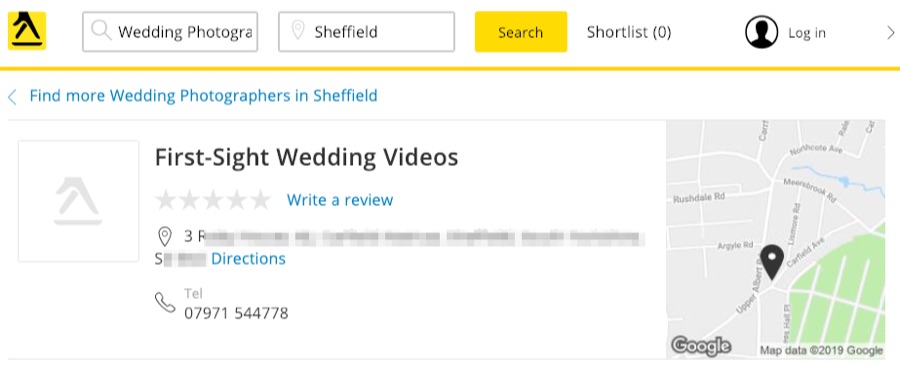Screen dimensions: 900x369
Task: Open the user profile avatar icon
Action: point(761,32)
